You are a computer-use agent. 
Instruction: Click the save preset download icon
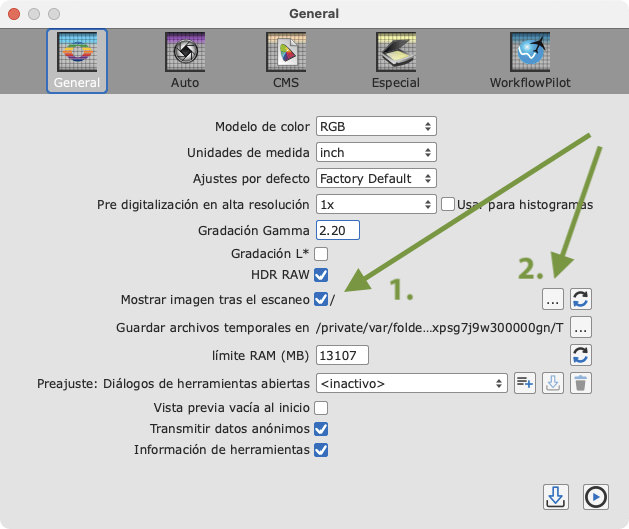pyautogui.click(x=554, y=382)
